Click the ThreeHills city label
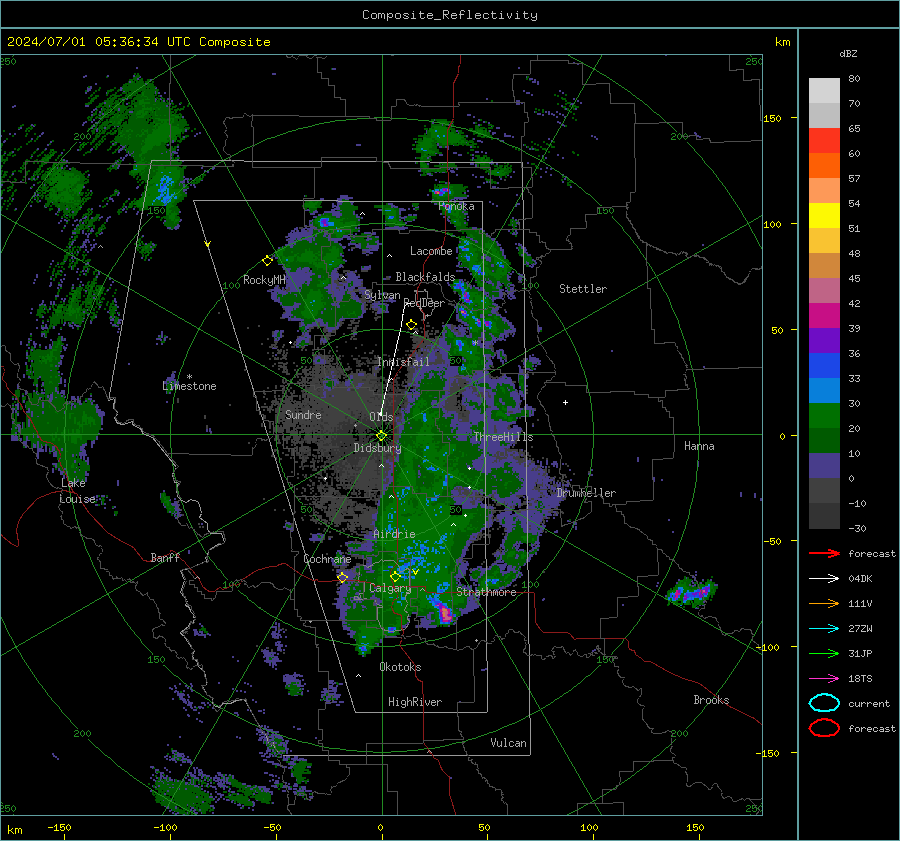The width and height of the screenshot is (900, 841). [x=503, y=437]
